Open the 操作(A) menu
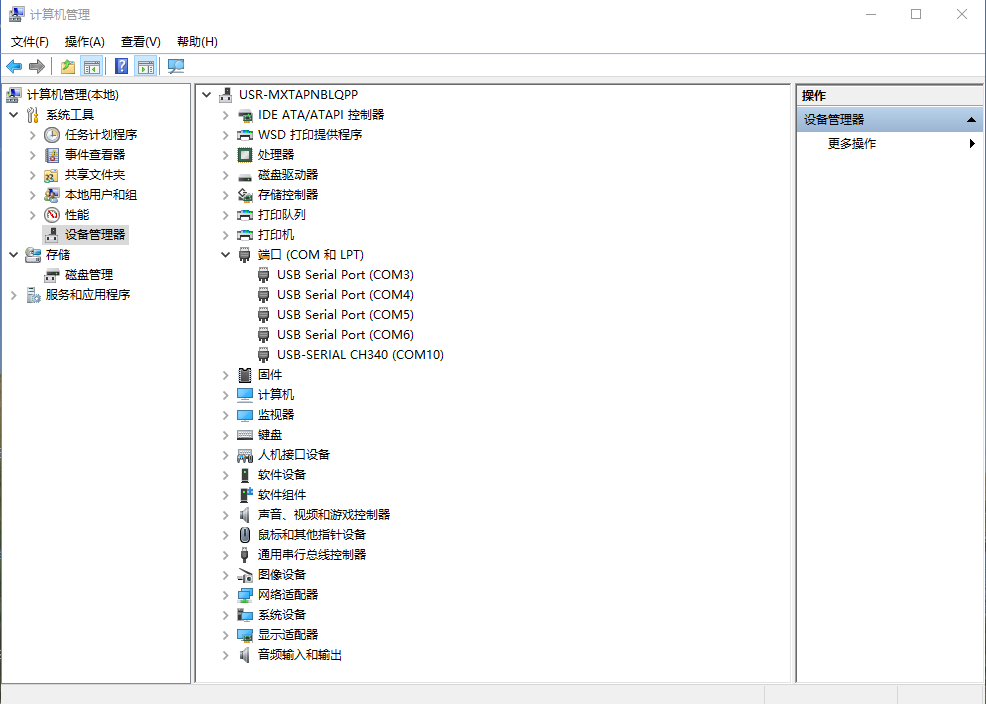Viewport: 986px width, 704px height. [x=85, y=42]
